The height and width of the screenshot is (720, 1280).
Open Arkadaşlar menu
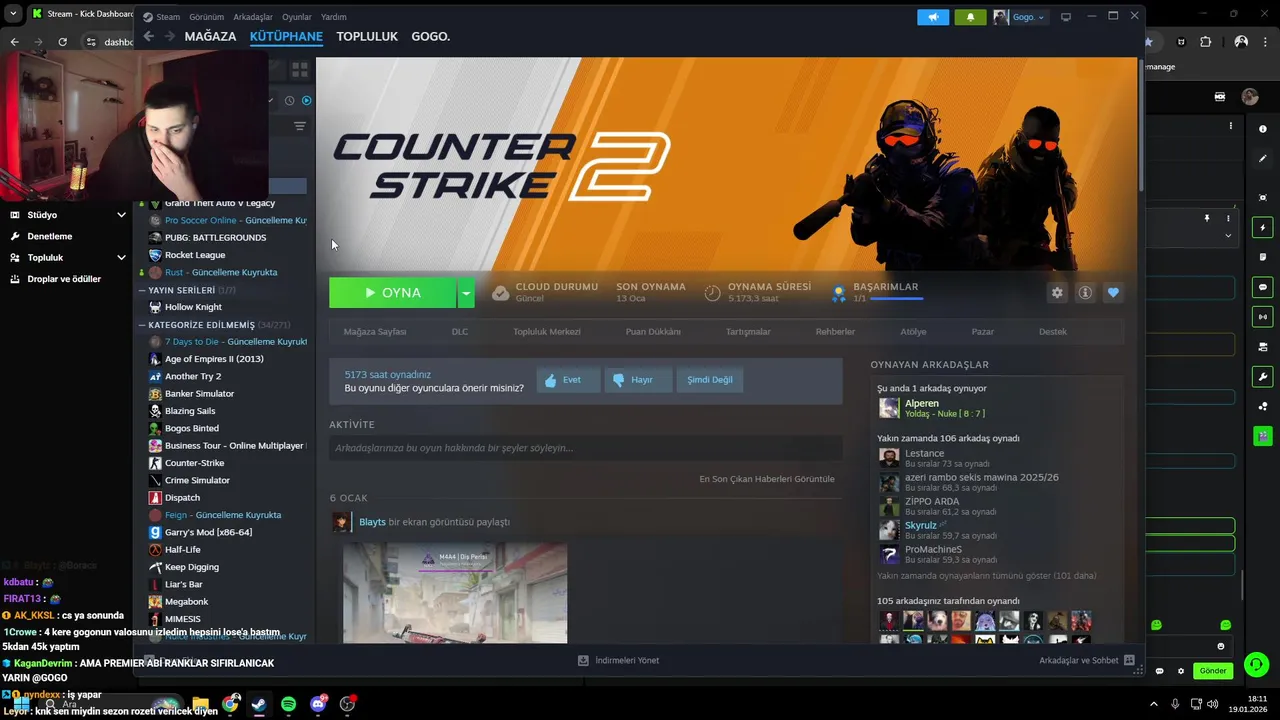click(x=253, y=17)
